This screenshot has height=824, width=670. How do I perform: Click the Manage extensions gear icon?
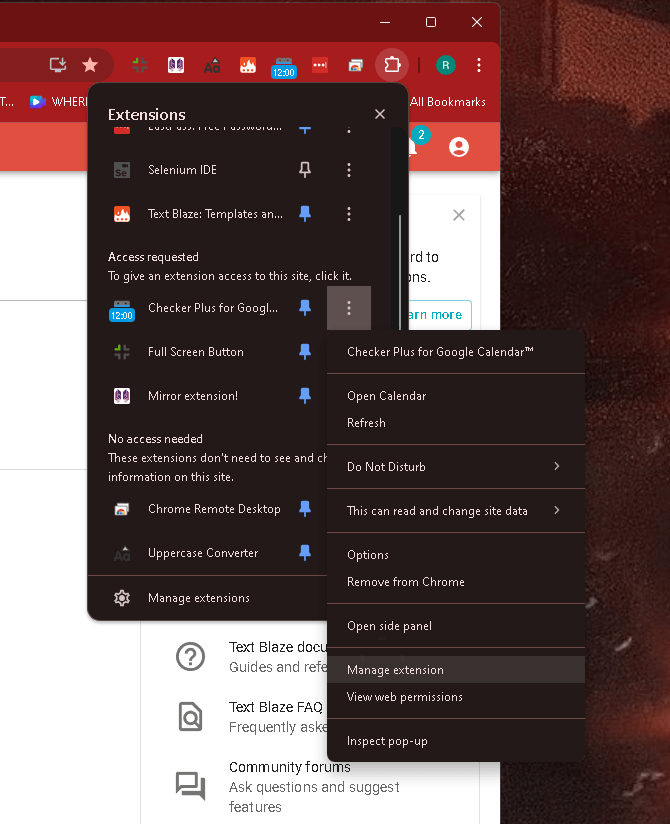click(x=122, y=598)
